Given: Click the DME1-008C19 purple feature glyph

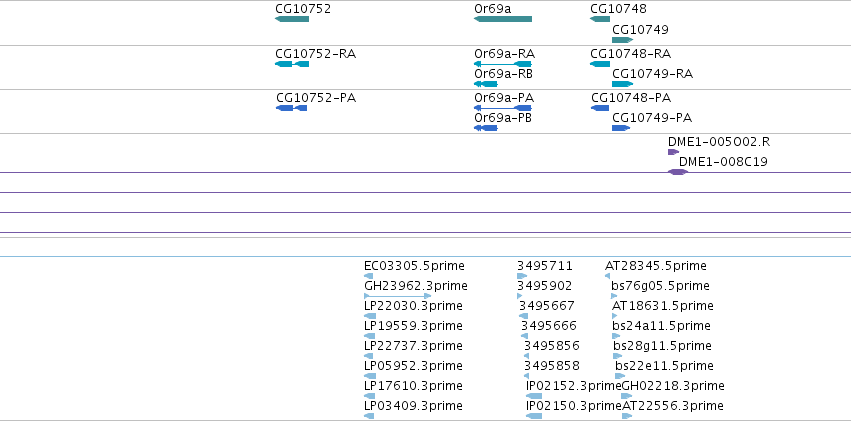Looking at the screenshot, I should (x=678, y=172).
